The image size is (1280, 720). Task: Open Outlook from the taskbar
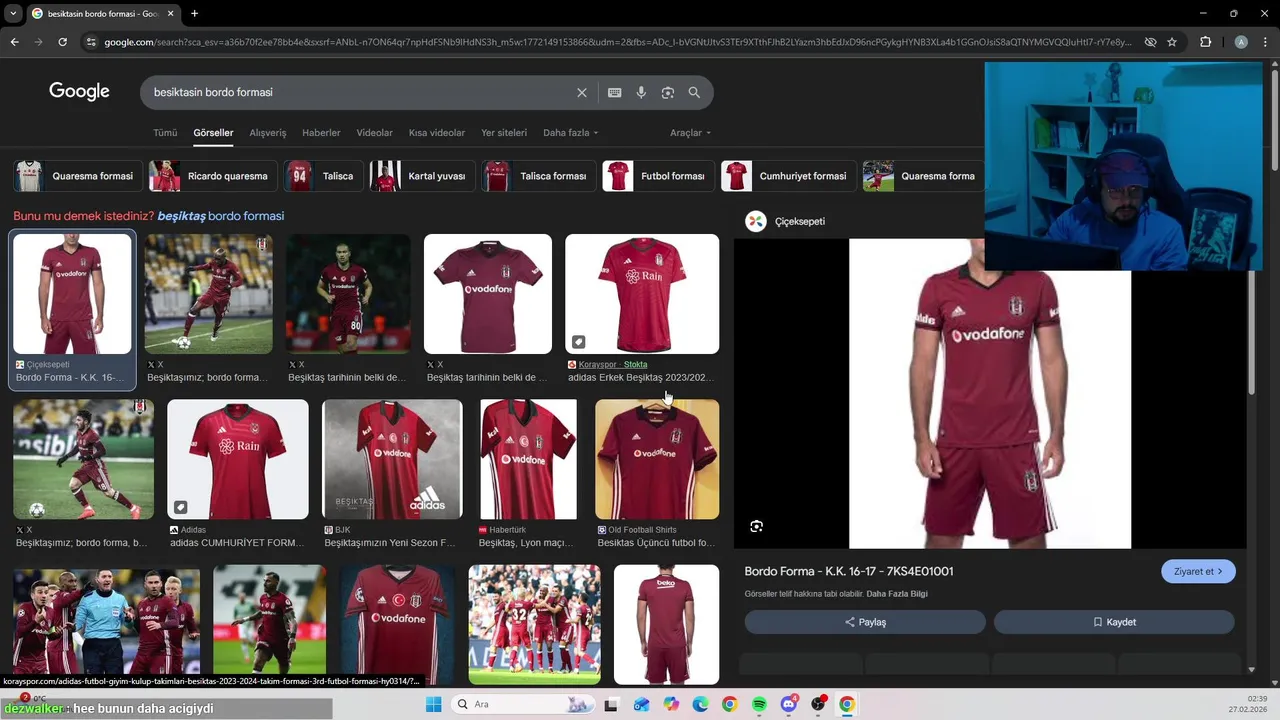tap(641, 704)
